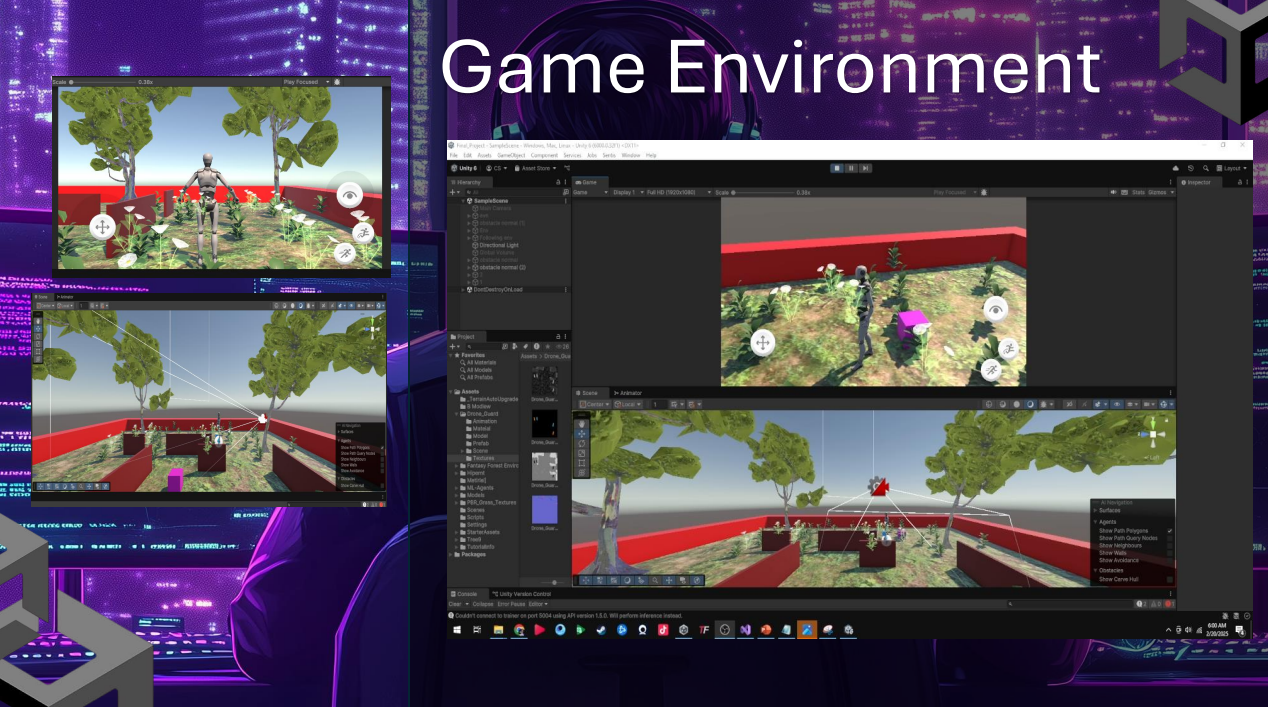The width and height of the screenshot is (1268, 707).
Task: Adjust the Scale slider in the main editor's Game view
Action: pyautogui.click(x=761, y=192)
